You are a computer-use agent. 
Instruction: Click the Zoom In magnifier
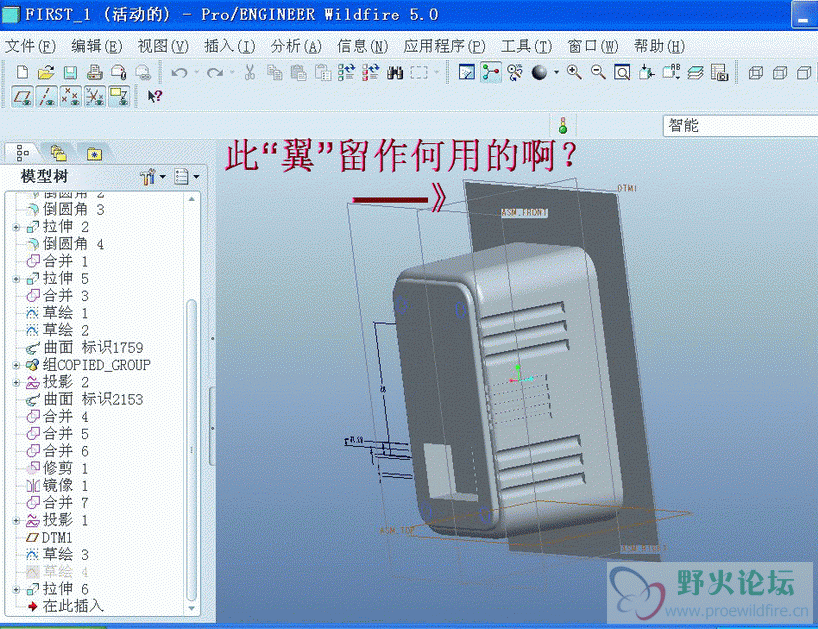pyautogui.click(x=574, y=72)
